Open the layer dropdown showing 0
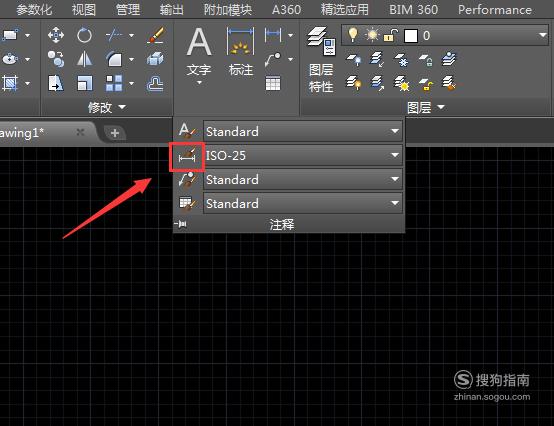Screen dimensions: 554x426 tap(445, 35)
